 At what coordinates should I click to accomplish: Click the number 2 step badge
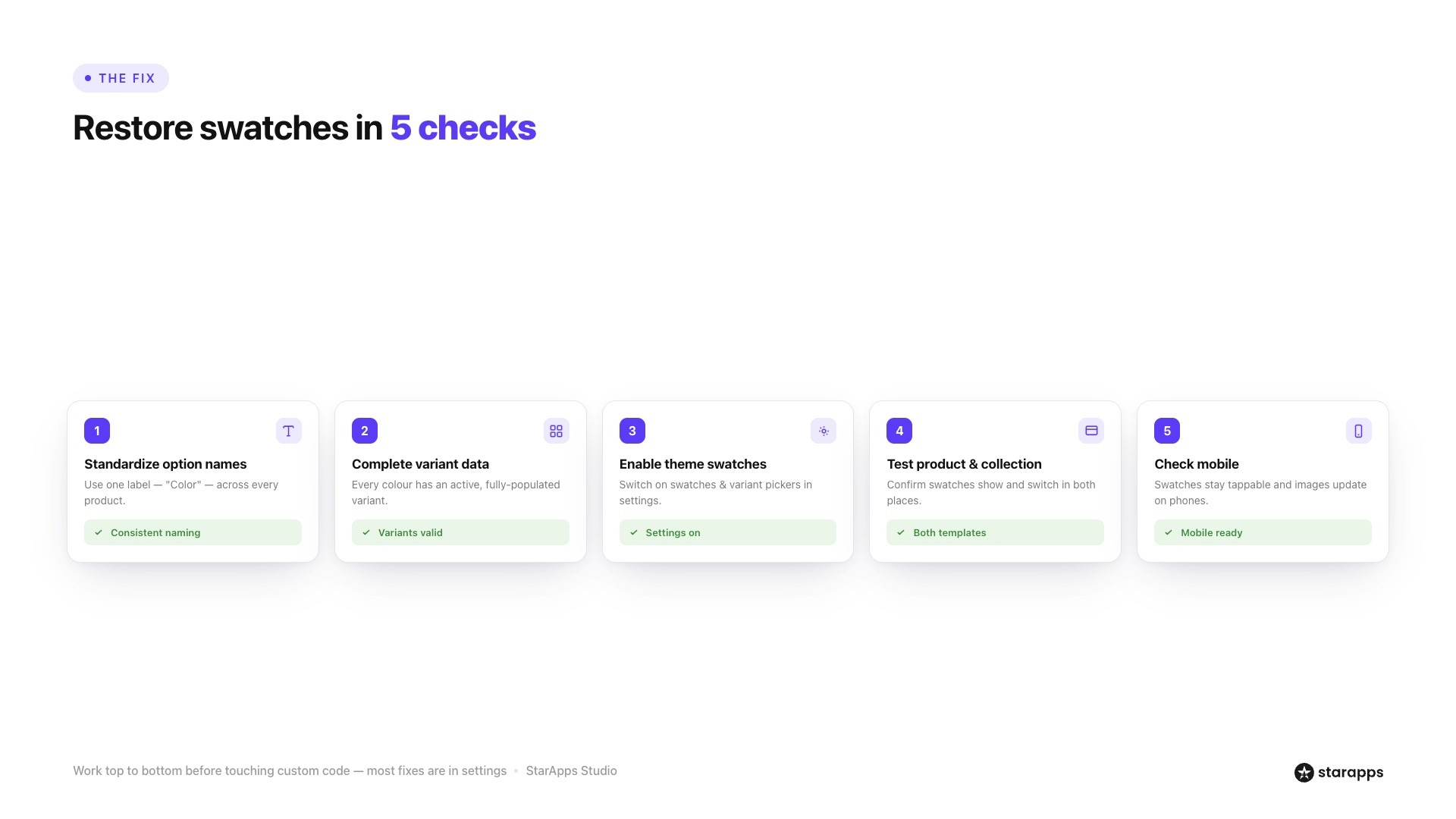365,431
